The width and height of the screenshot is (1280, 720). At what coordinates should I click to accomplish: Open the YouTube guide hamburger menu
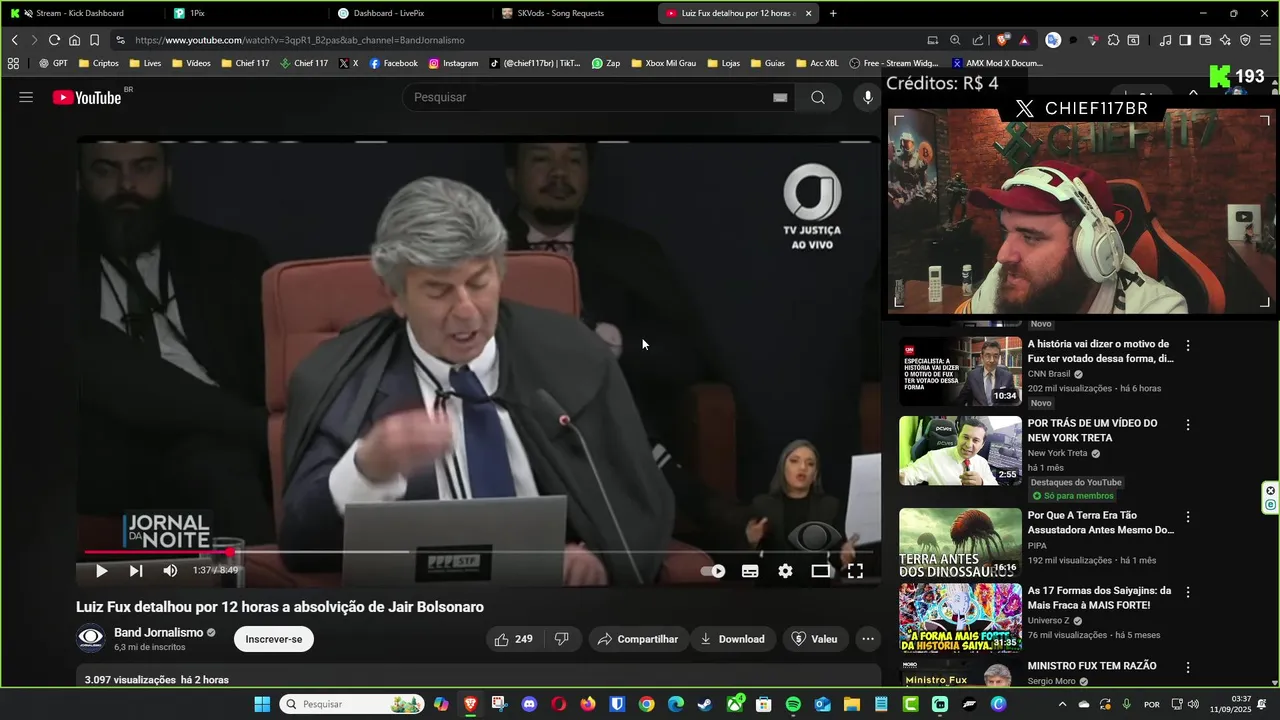click(26, 97)
